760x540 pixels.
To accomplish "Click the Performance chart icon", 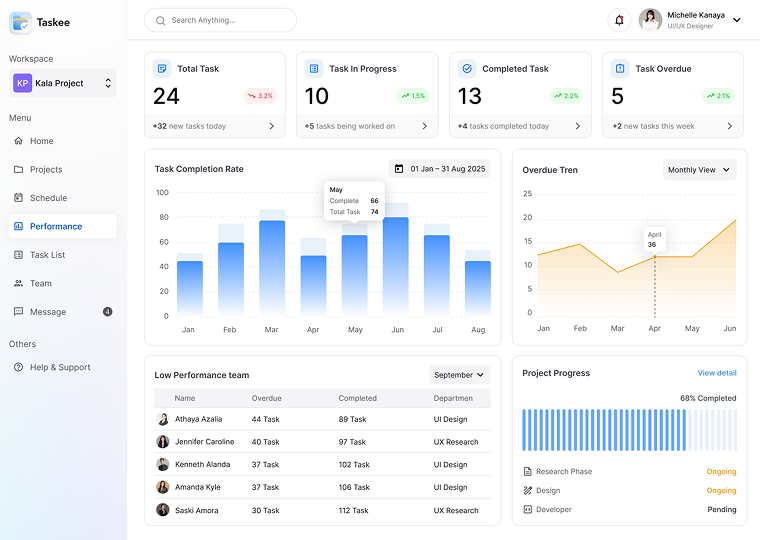I will click(x=18, y=226).
